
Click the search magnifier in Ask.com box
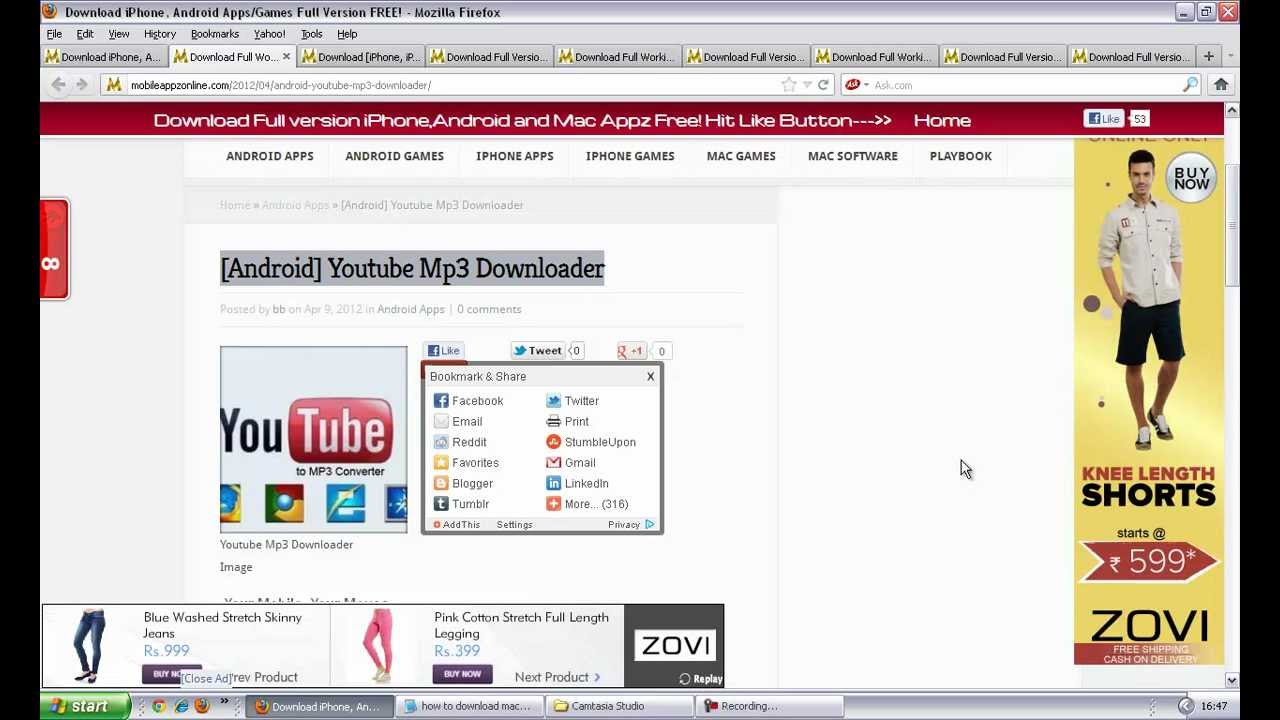point(1190,85)
